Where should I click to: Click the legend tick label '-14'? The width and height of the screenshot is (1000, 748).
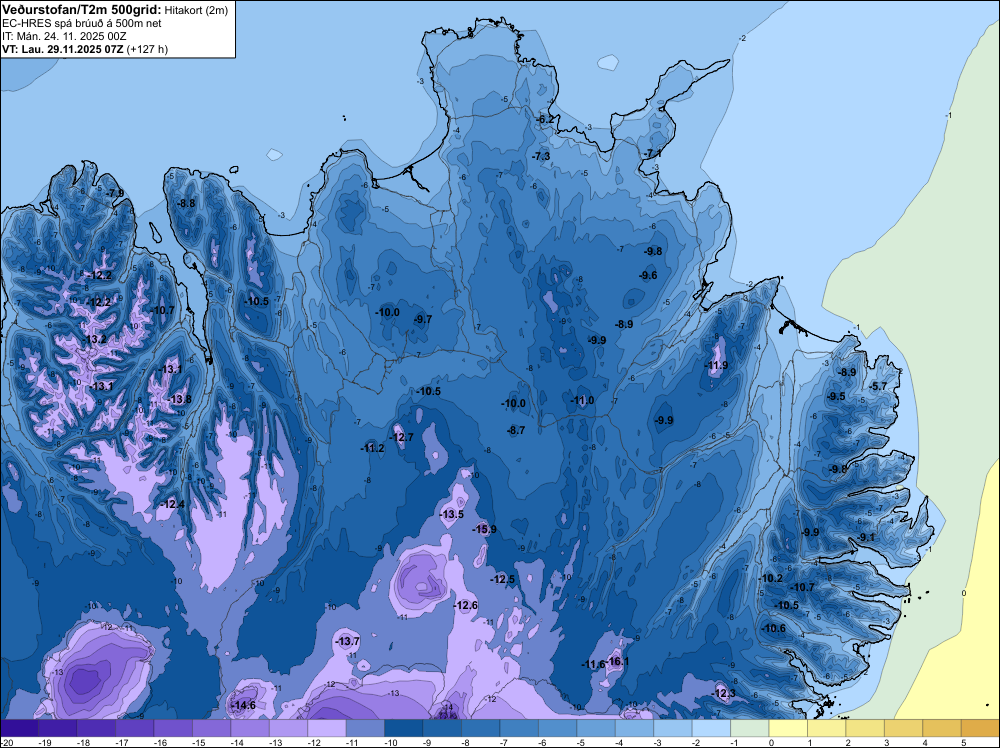(237, 742)
